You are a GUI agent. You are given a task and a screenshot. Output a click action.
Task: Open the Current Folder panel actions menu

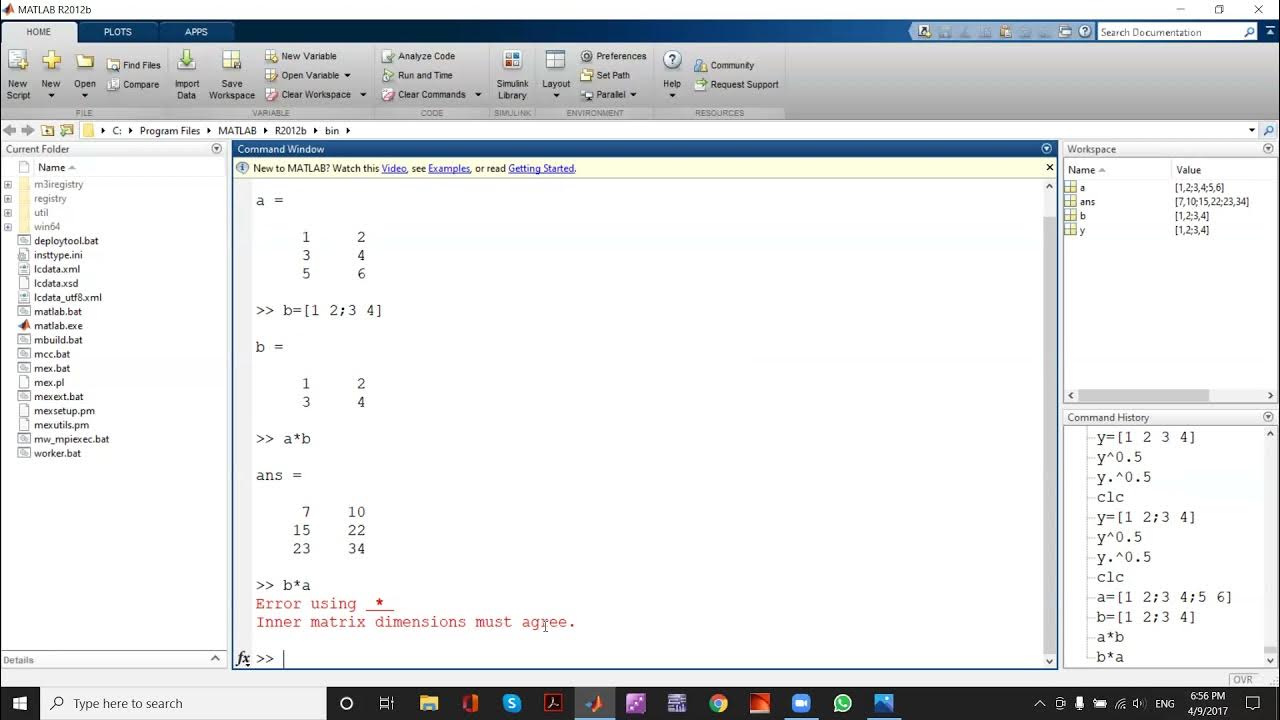click(x=217, y=149)
